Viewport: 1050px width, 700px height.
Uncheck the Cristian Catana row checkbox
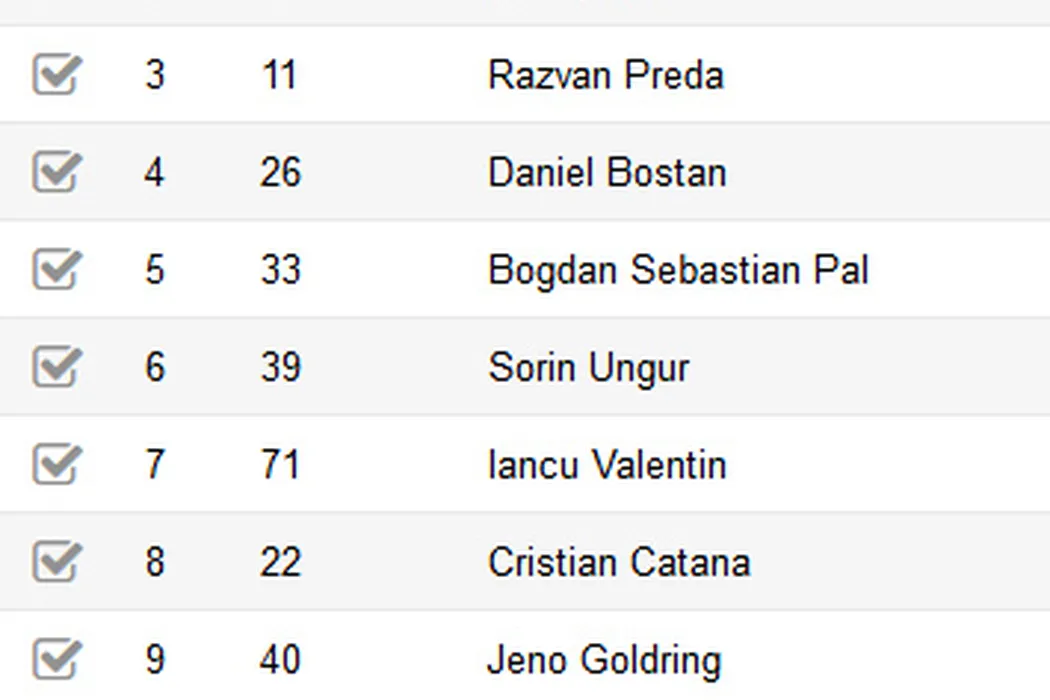tap(55, 562)
